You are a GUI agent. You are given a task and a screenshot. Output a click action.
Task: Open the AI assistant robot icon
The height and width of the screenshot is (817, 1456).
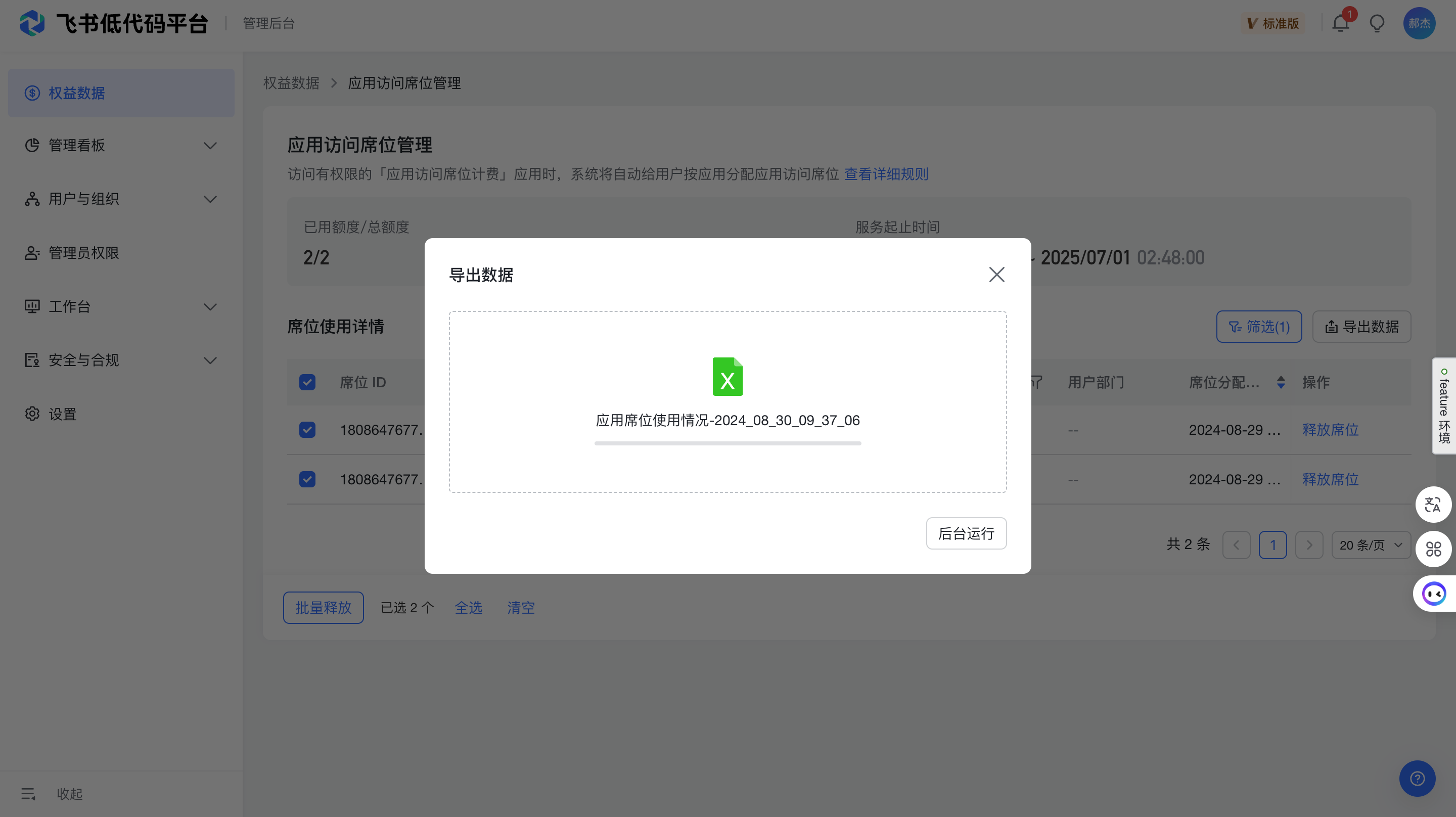tap(1434, 594)
